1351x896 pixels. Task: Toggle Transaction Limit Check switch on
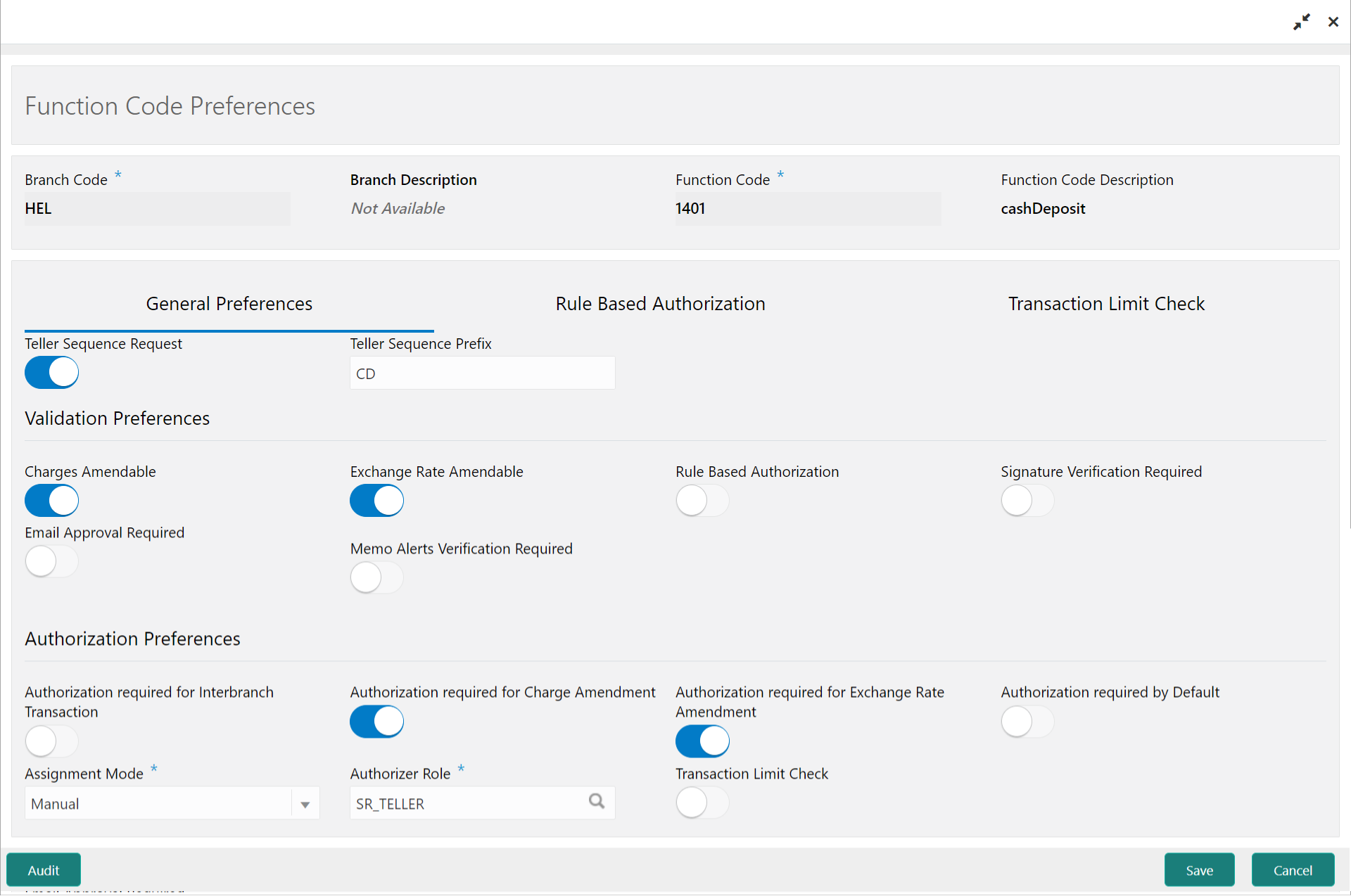pyautogui.click(x=702, y=802)
